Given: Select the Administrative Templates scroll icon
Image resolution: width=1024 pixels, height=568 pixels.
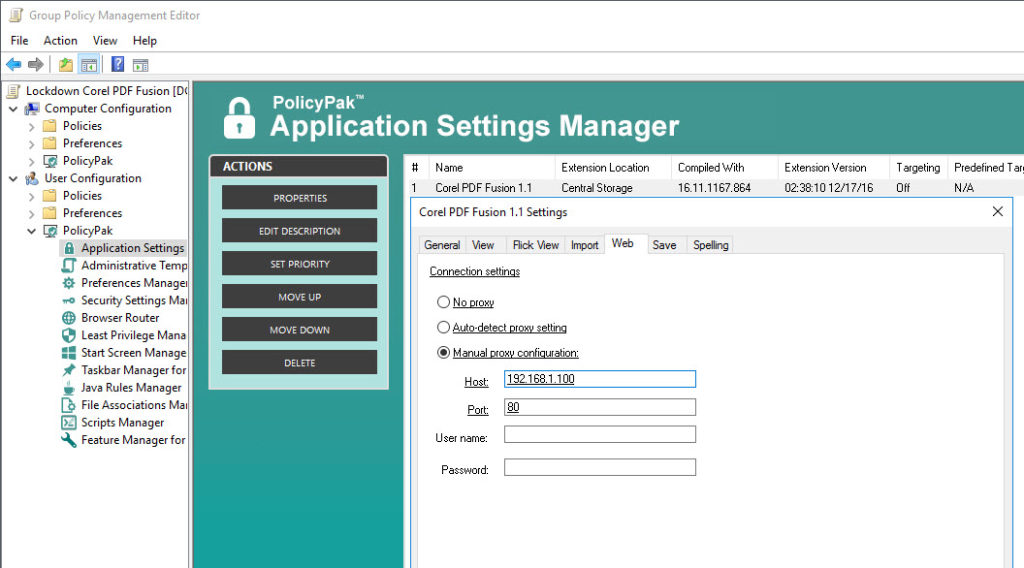Looking at the screenshot, I should tap(69, 266).
